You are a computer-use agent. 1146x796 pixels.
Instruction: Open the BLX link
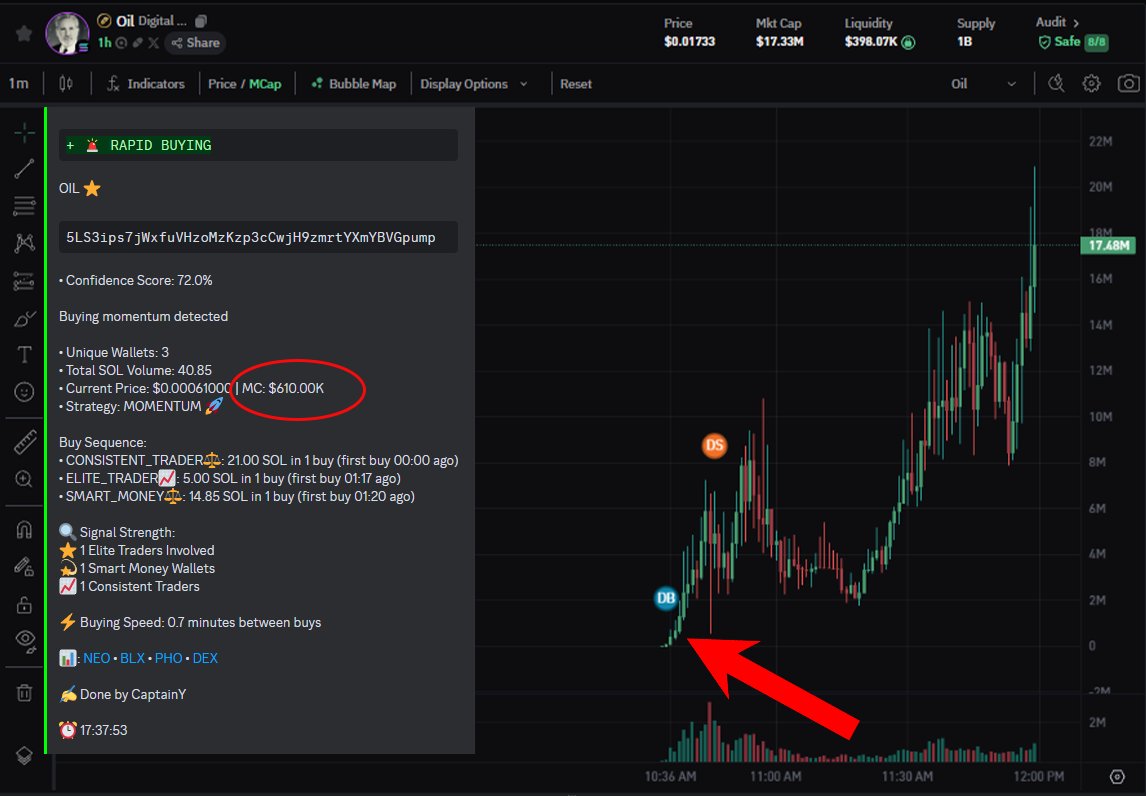132,659
